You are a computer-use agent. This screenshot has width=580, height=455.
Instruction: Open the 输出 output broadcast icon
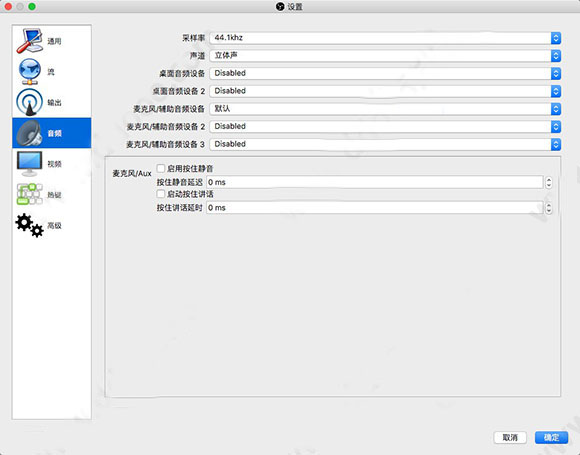click(30, 102)
